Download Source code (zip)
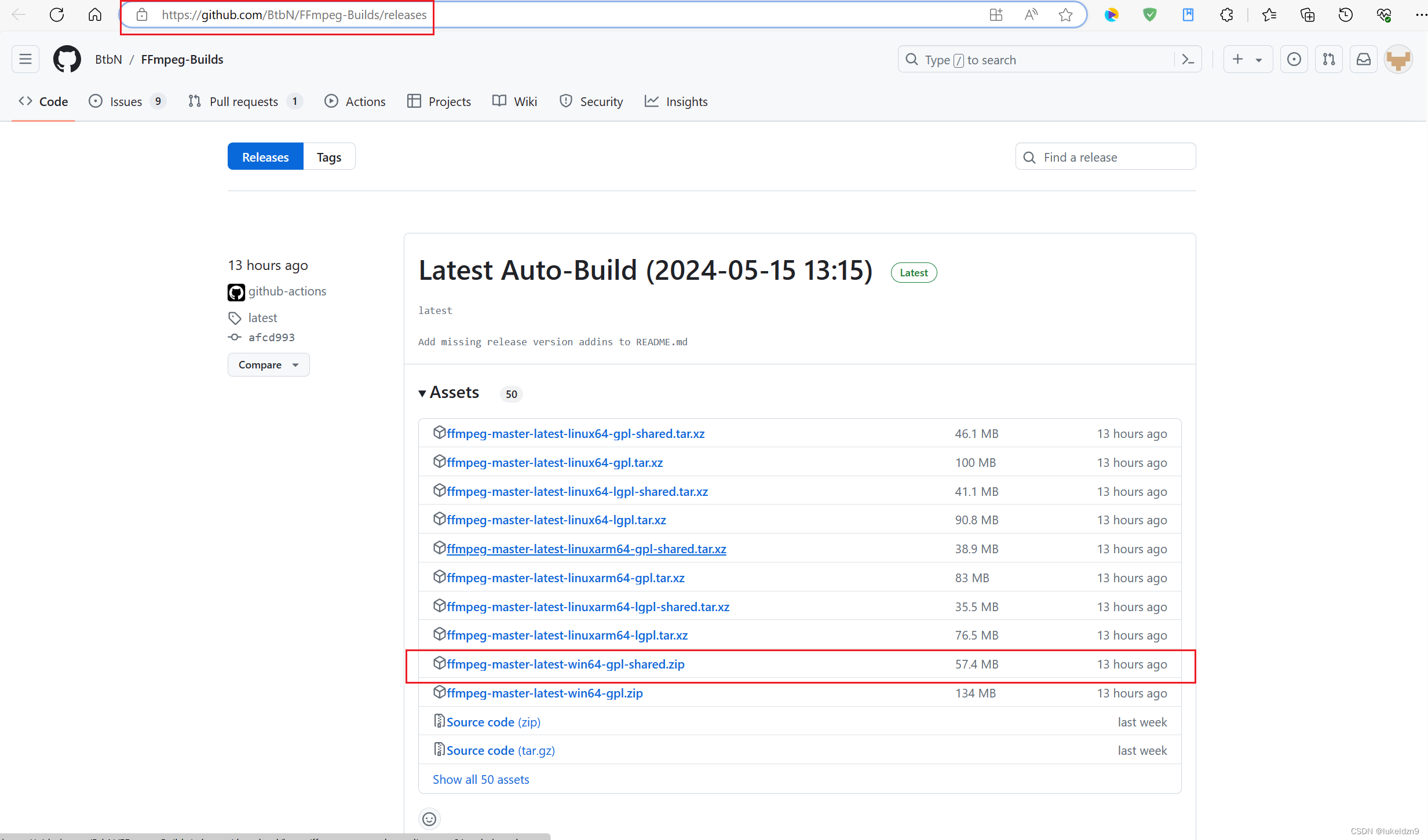The image size is (1428, 840). (494, 722)
